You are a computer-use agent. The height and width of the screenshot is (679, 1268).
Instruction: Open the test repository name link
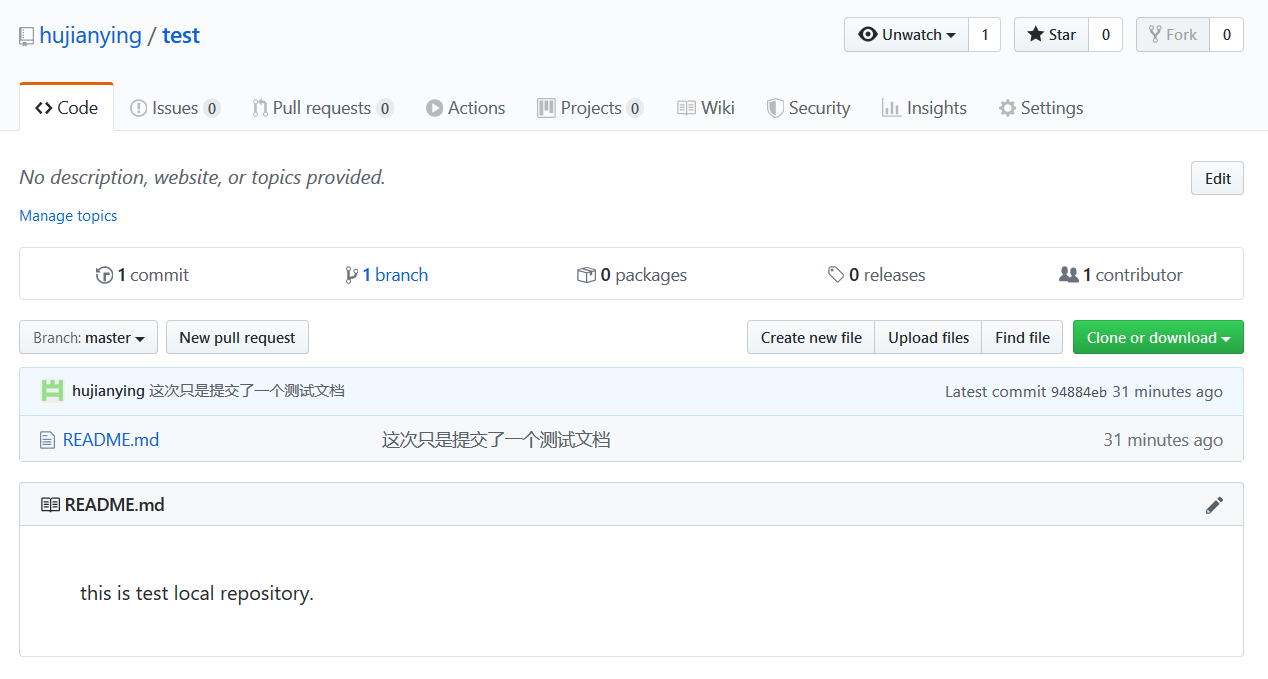pos(181,35)
